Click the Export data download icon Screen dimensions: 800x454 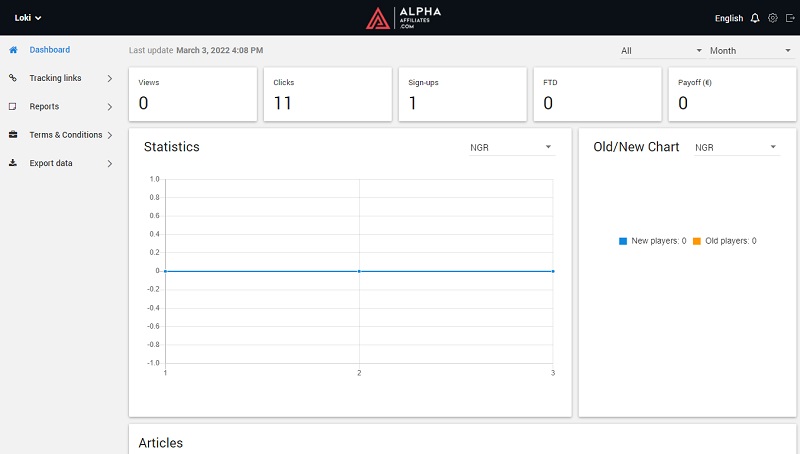pyautogui.click(x=13, y=163)
